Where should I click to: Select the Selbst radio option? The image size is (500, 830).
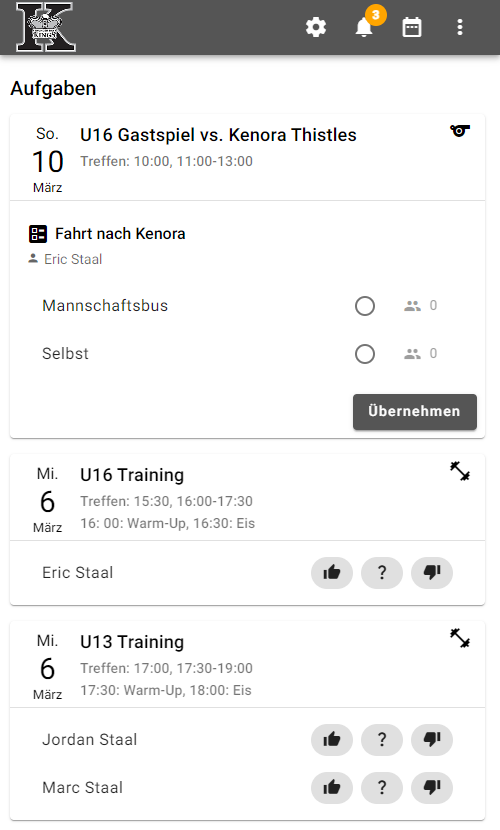[x=365, y=354]
